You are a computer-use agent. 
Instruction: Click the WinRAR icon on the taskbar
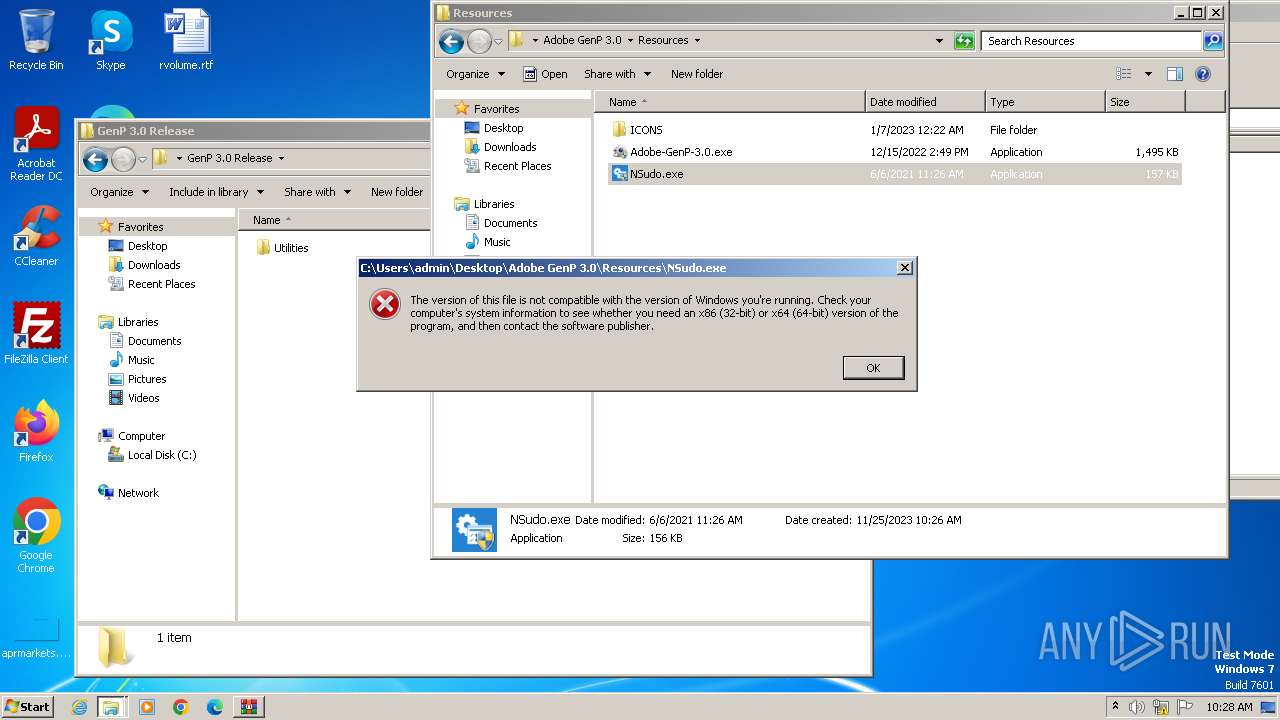[x=249, y=707]
